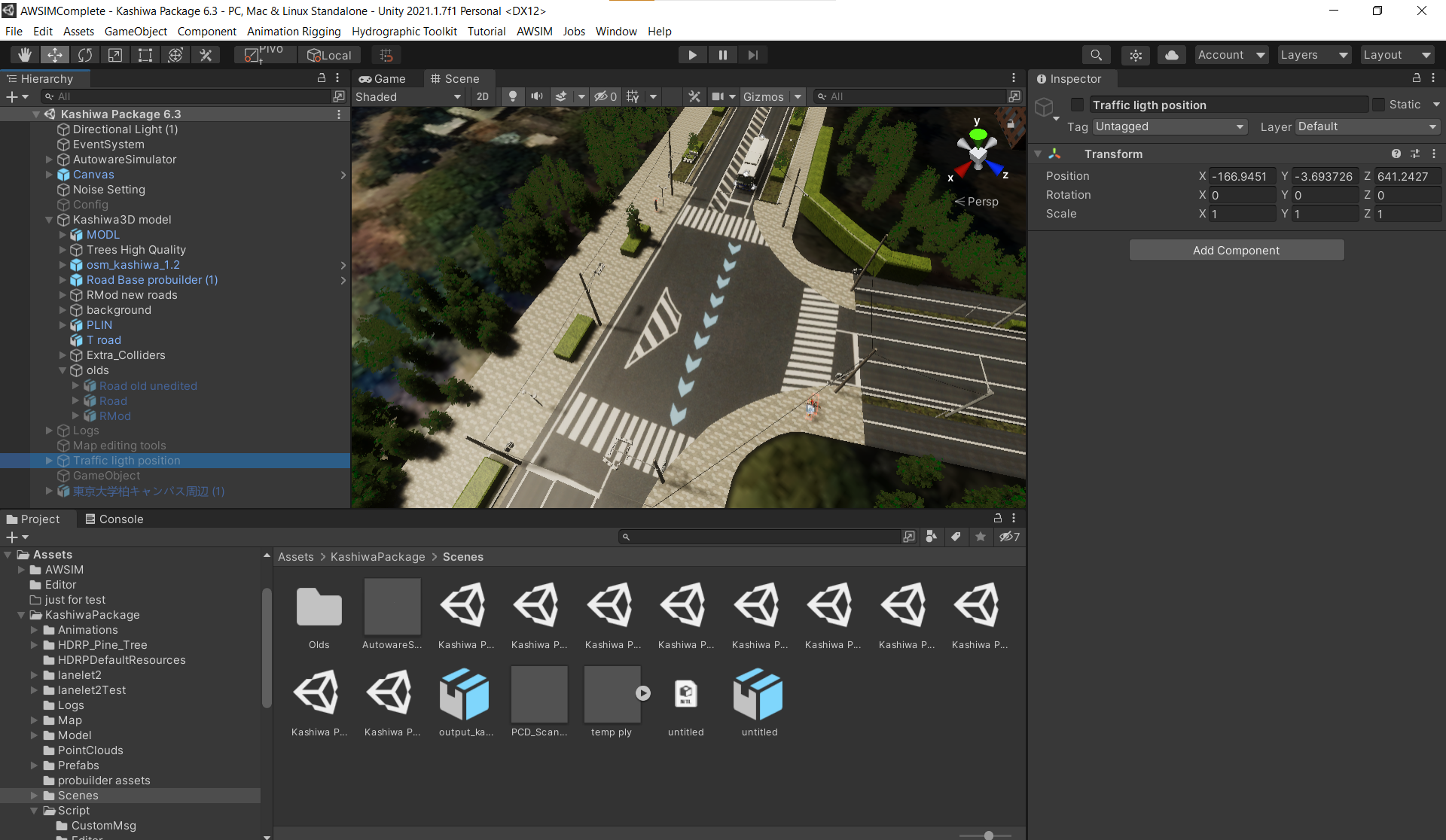The width and height of the screenshot is (1446, 840).
Task: Expand AutowareSimulator in hierarchy
Action: [49, 160]
